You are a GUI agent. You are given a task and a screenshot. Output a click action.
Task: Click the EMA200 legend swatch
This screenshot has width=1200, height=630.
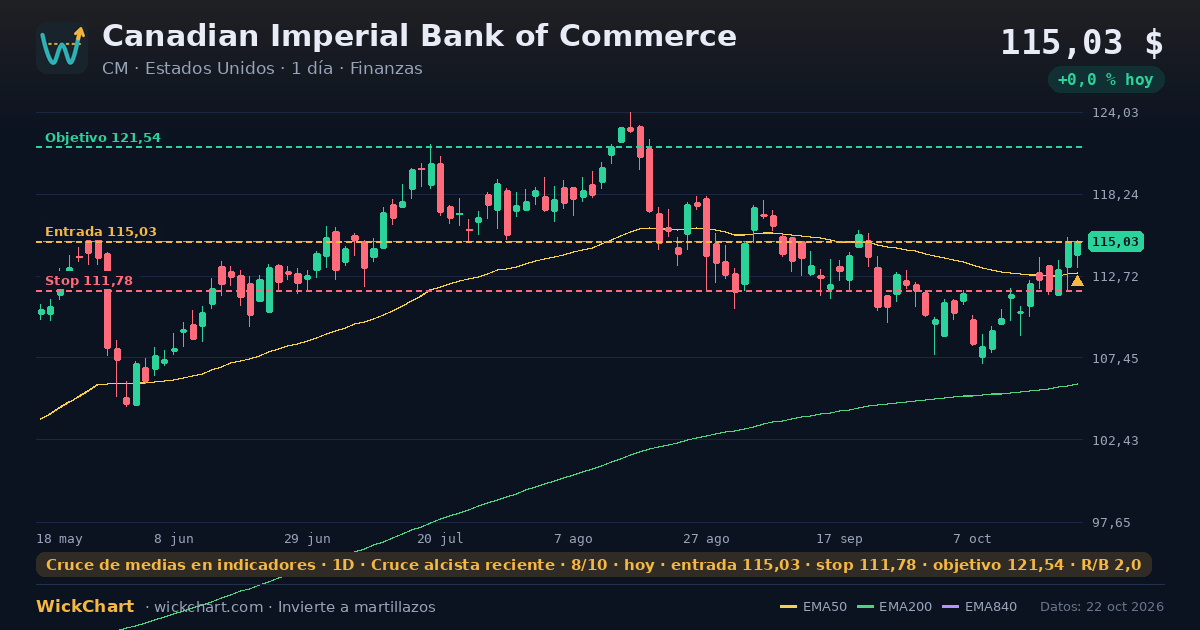coord(864,607)
